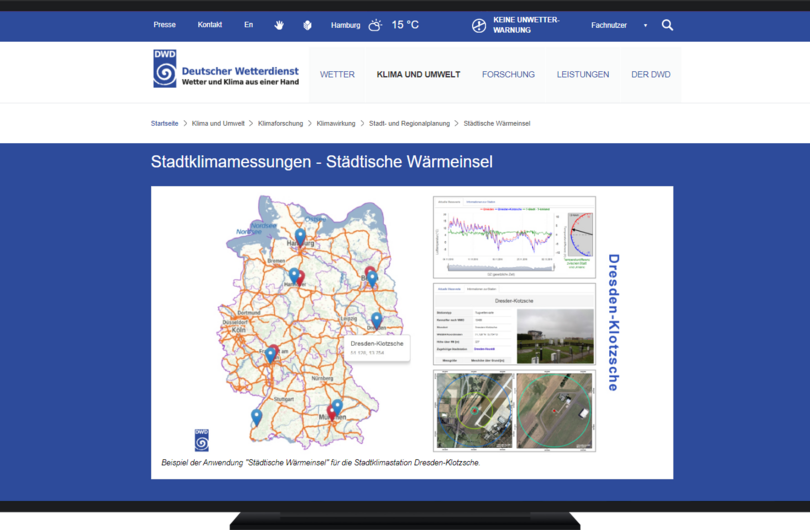Open the Klima und Umwelt menu
The height and width of the screenshot is (530, 810).
pos(418,74)
